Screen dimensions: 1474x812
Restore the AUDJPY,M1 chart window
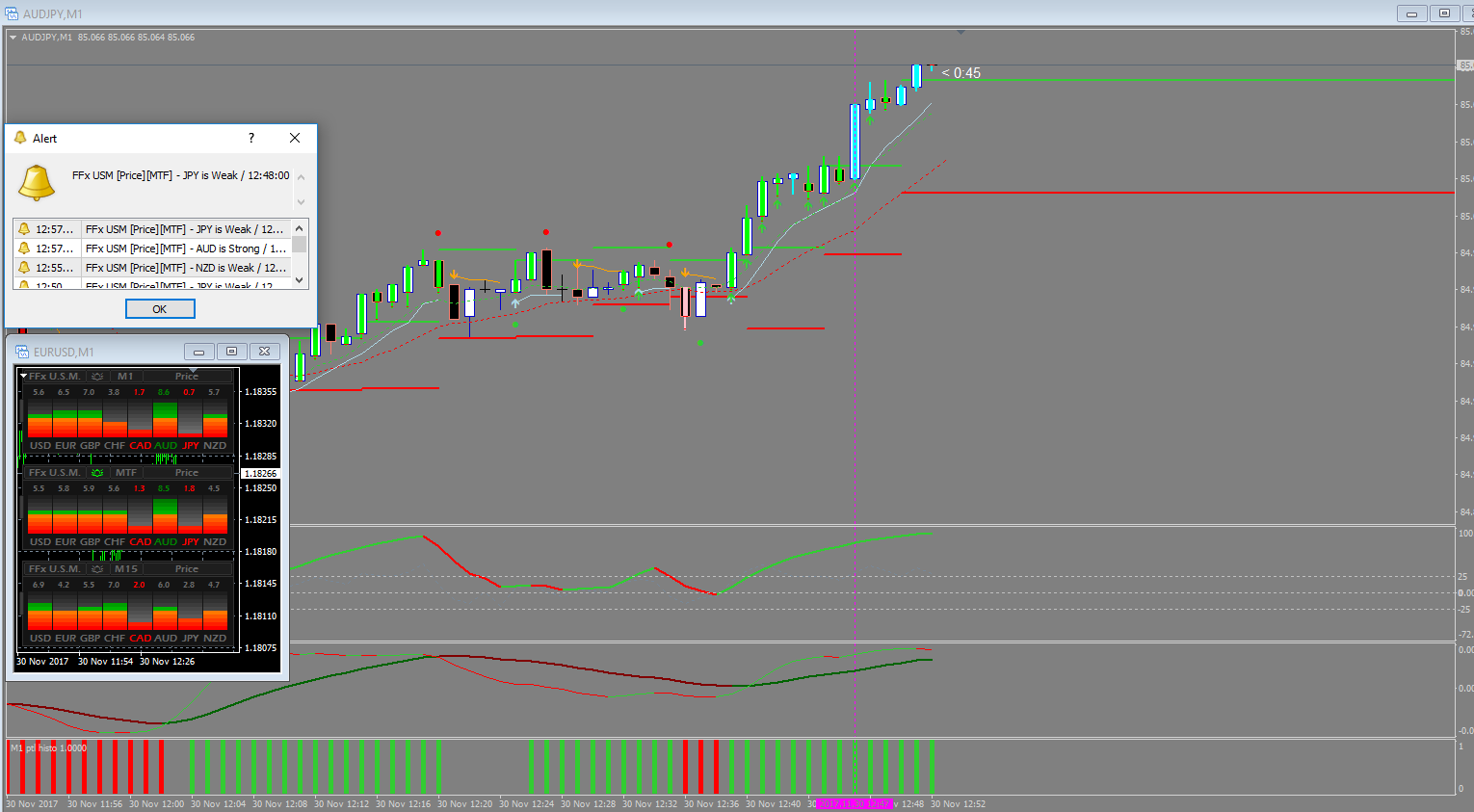1444,13
